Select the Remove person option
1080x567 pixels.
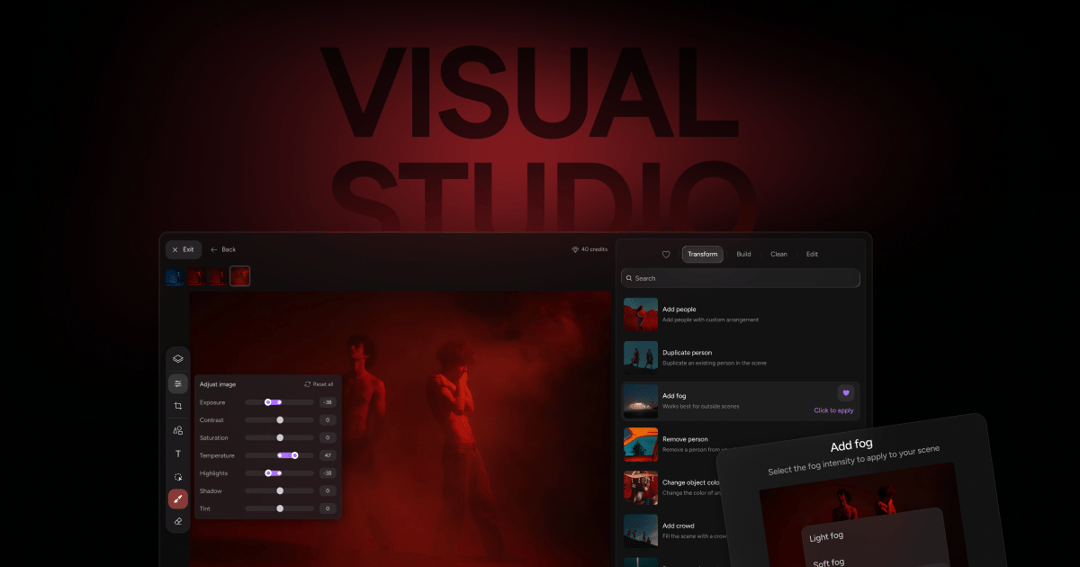click(x=675, y=444)
